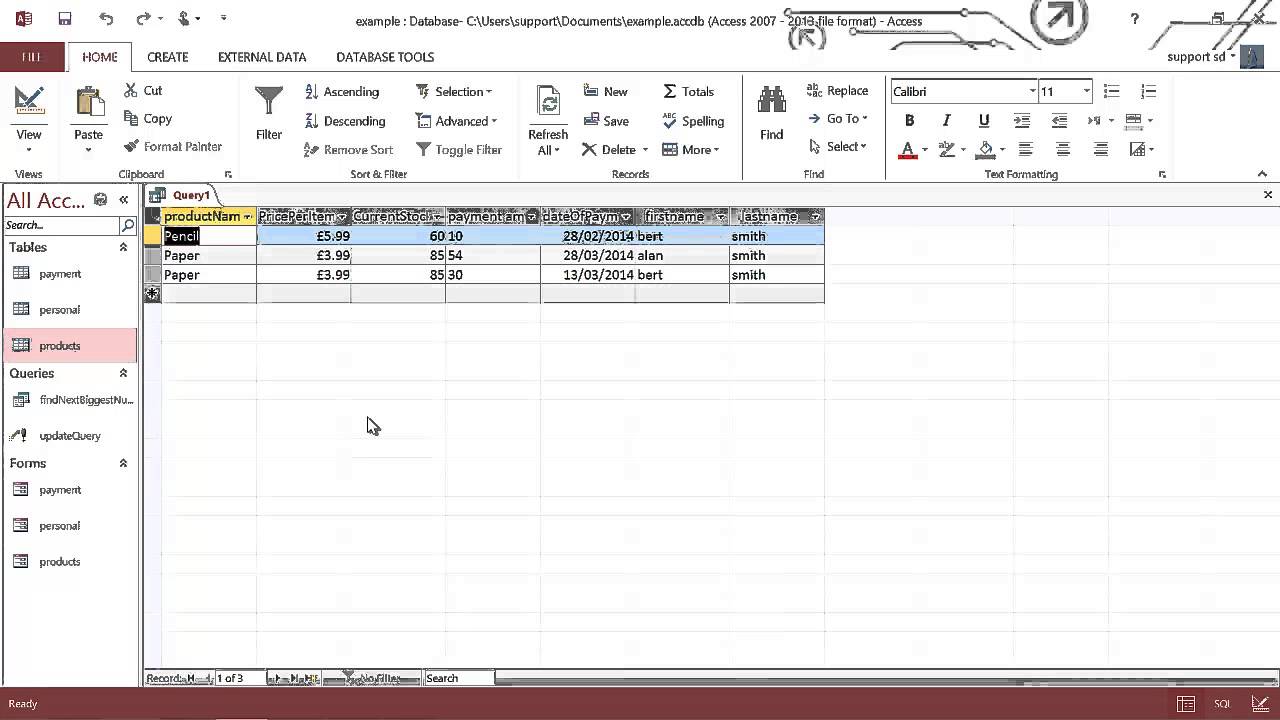The height and width of the screenshot is (720, 1280).
Task: Activate the Format Painter brush
Action: (x=173, y=146)
